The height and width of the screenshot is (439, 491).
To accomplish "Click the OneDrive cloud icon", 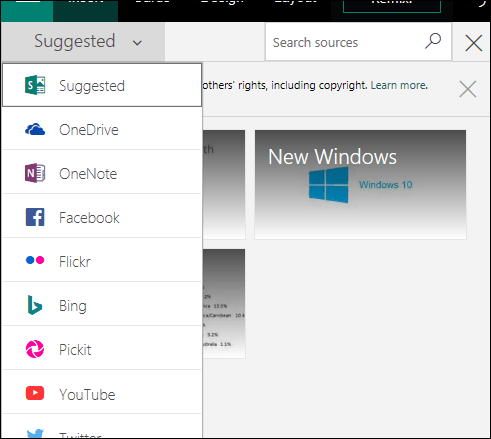I will (35, 129).
